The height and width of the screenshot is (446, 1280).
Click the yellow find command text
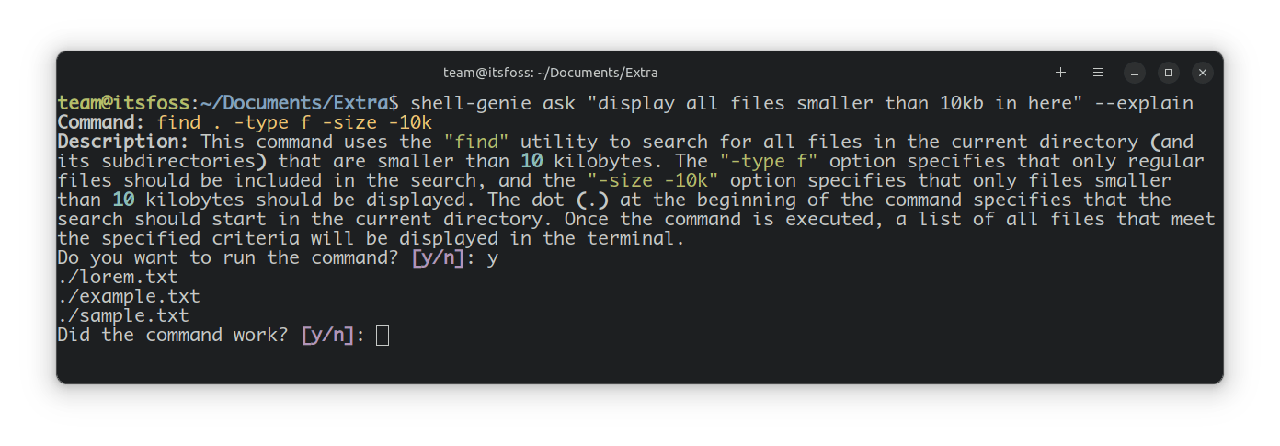point(295,123)
